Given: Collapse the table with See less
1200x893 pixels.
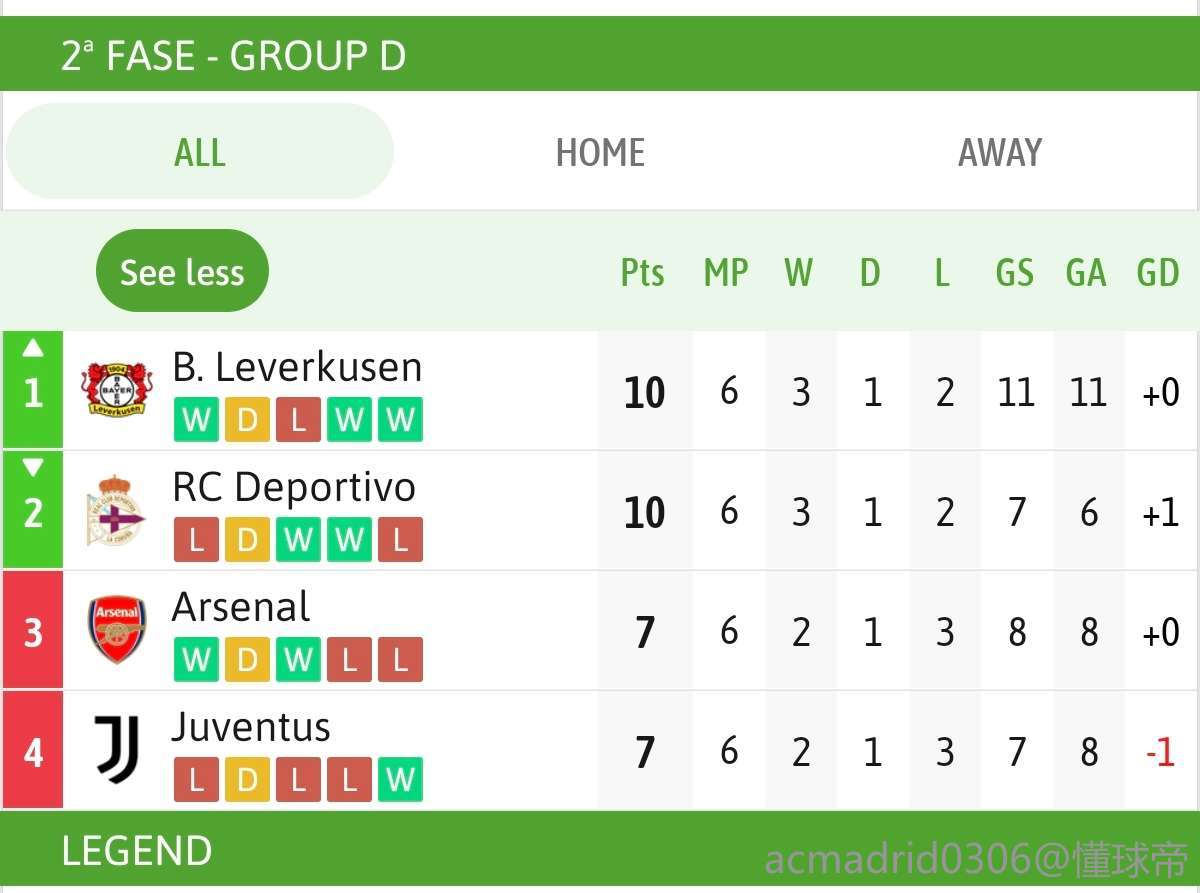Looking at the screenshot, I should point(182,271).
